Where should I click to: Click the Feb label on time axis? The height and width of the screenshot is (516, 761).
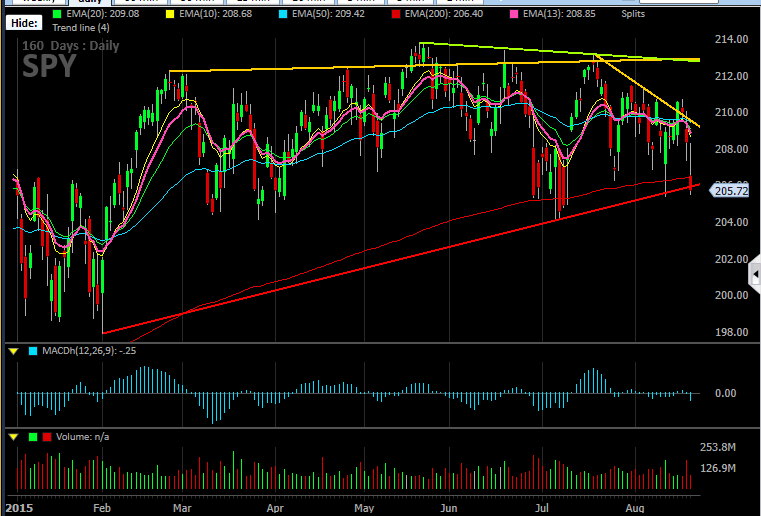pyautogui.click(x=102, y=508)
